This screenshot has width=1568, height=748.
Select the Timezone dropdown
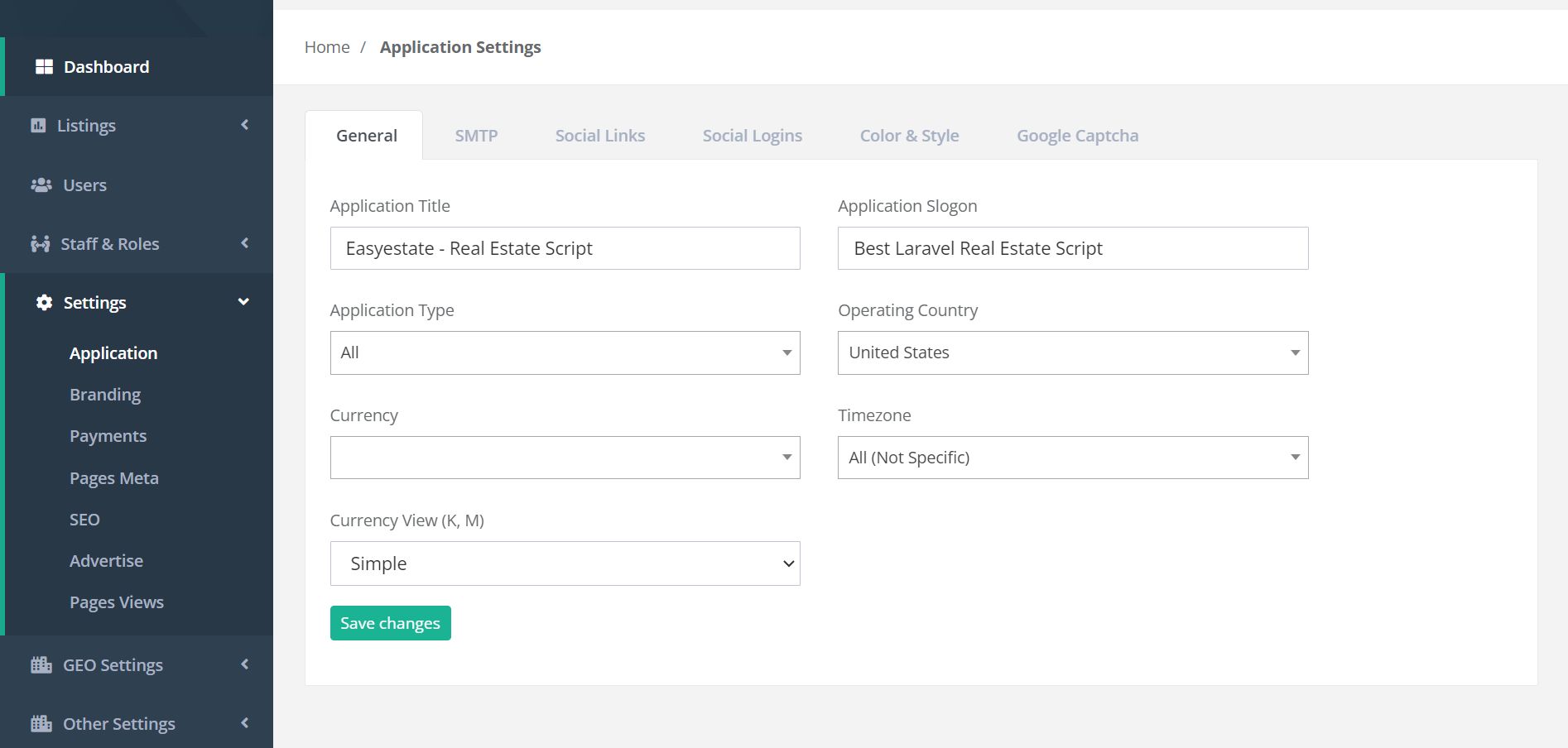1072,458
